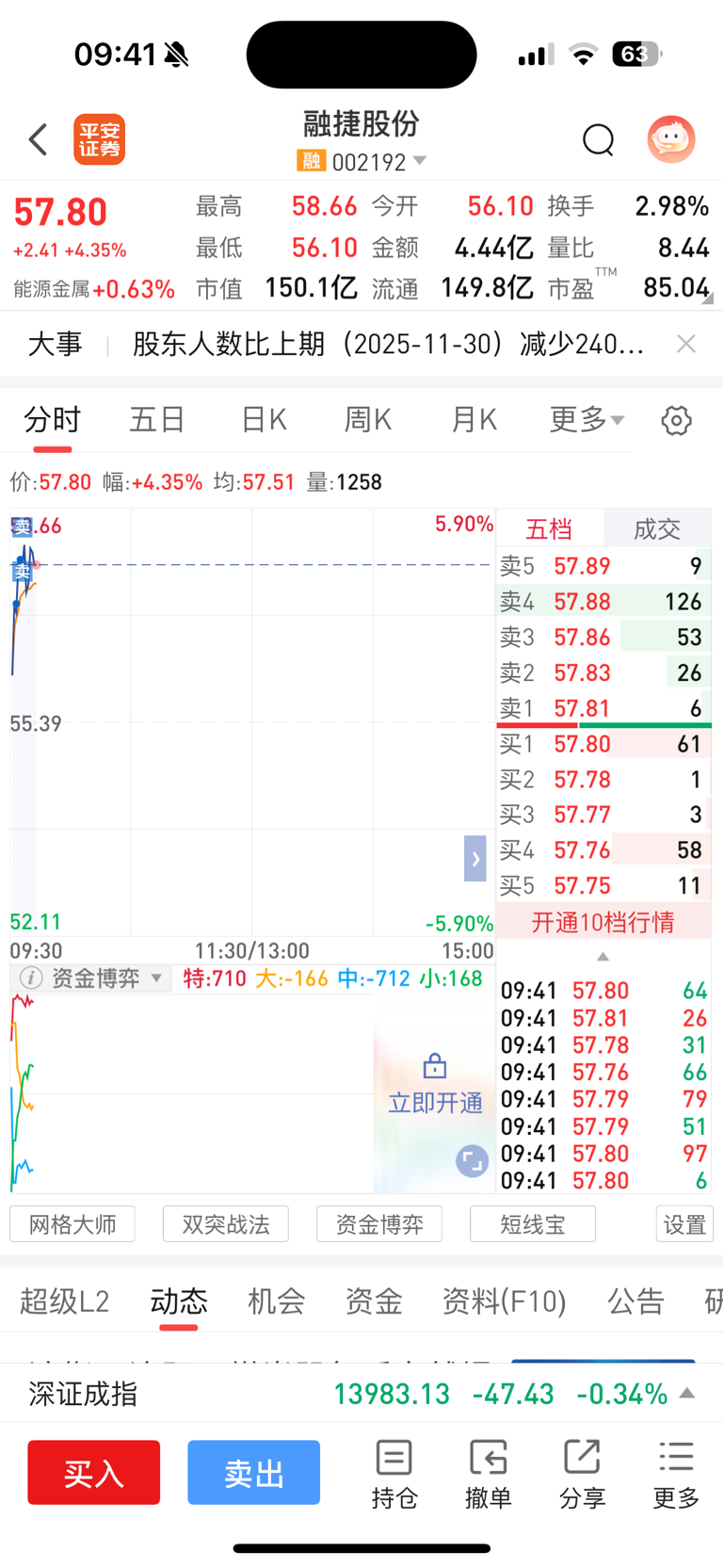Select the 资金 tab

[374, 1301]
